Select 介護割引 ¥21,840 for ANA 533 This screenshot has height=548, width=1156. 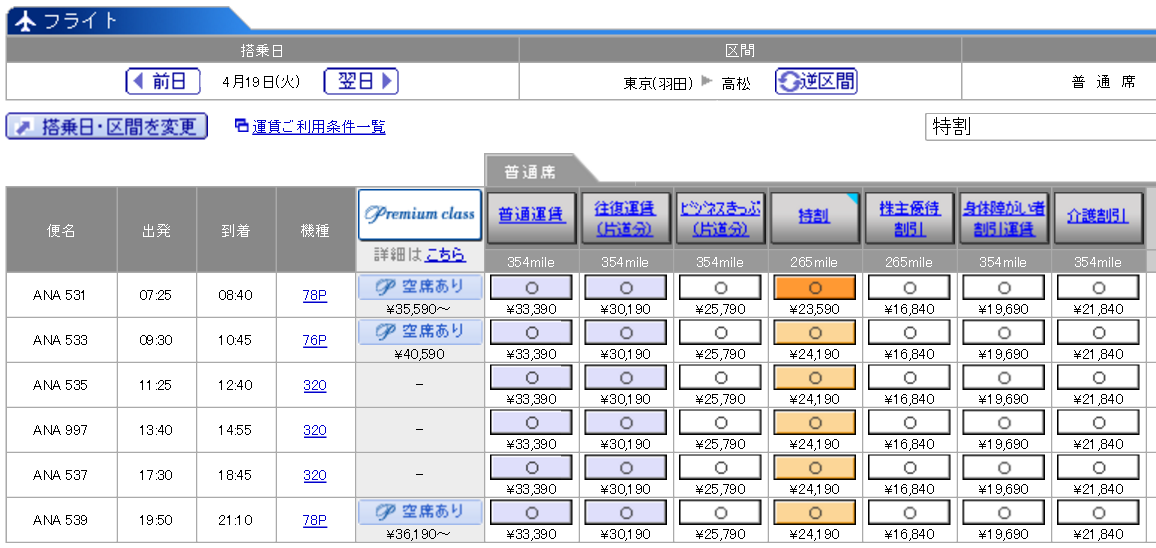pos(1098,333)
